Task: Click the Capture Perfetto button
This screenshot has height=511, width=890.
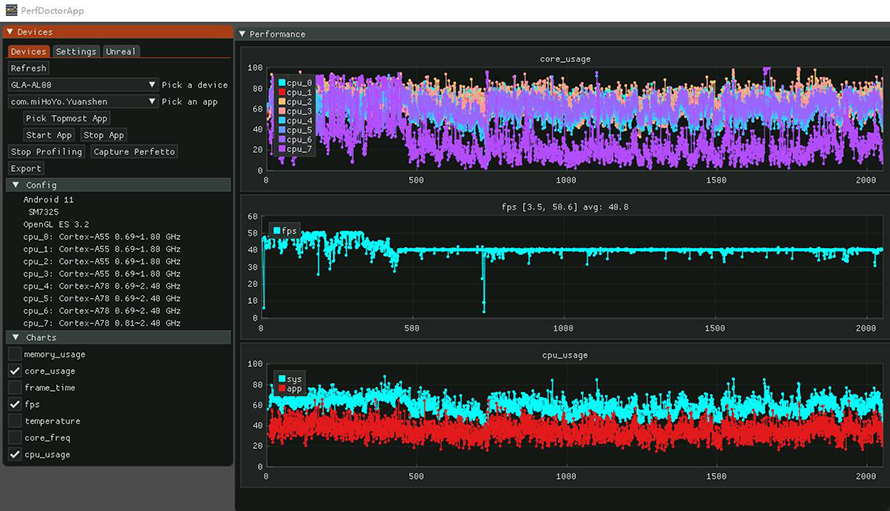Action: tap(134, 152)
